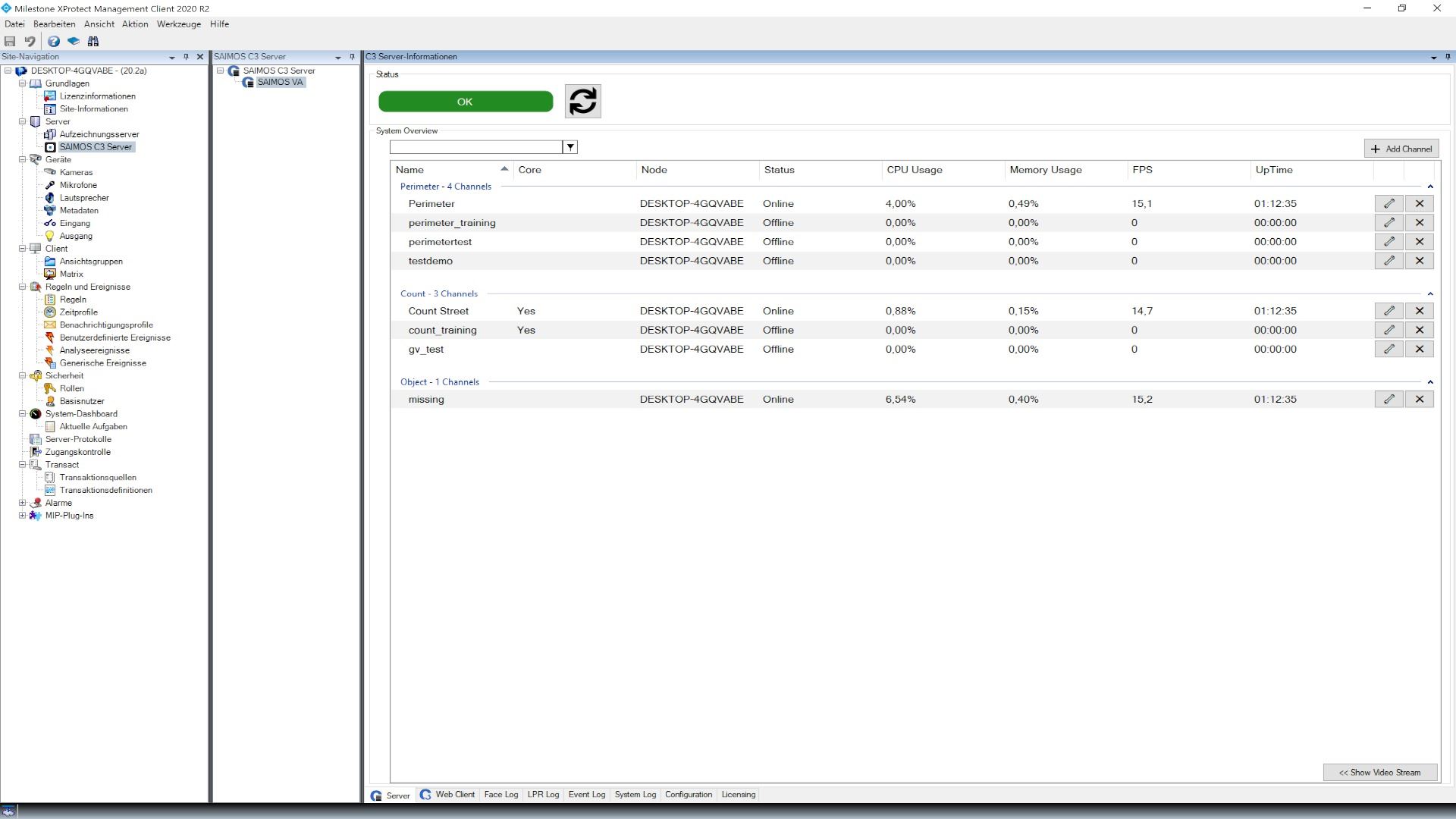
Task: Click the taskbar application icon
Action: [x=8, y=811]
